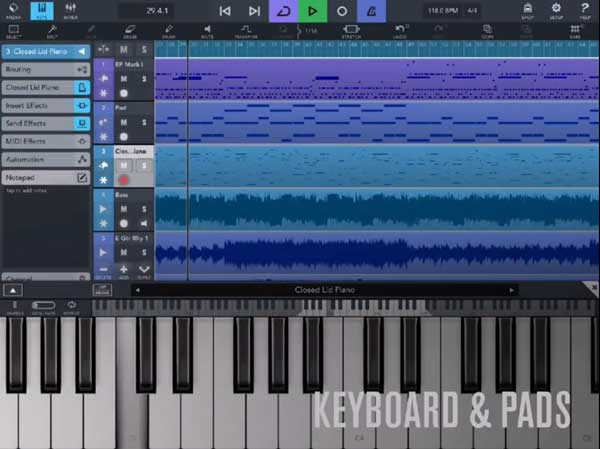Open the Shop icon

[x=527, y=11]
